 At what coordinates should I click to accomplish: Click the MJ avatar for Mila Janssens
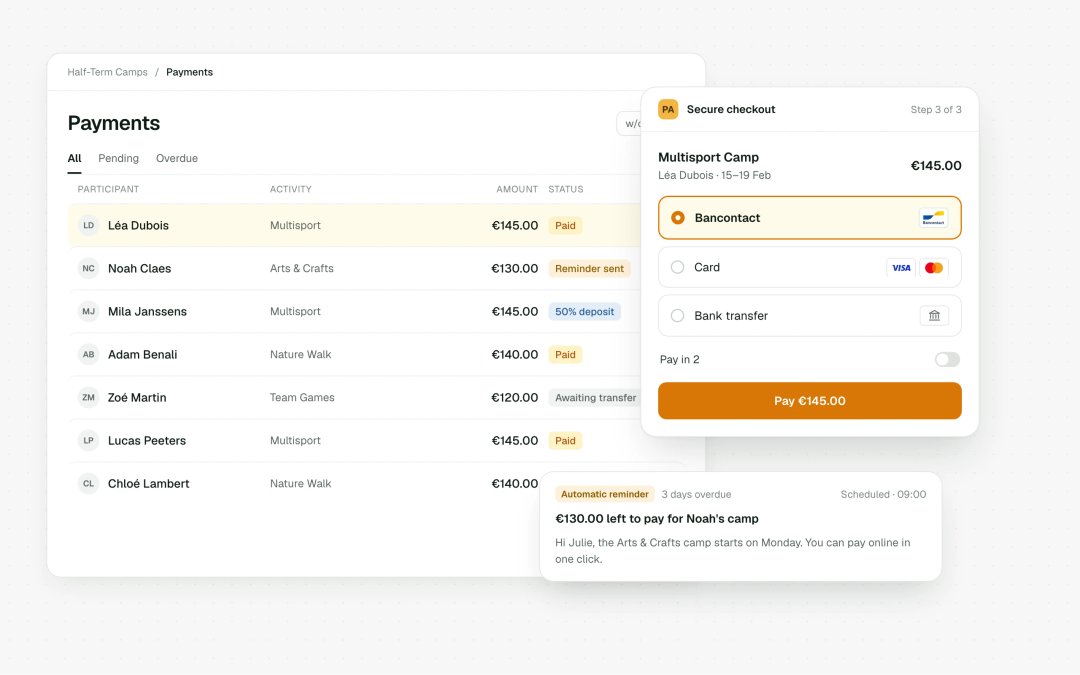click(88, 311)
